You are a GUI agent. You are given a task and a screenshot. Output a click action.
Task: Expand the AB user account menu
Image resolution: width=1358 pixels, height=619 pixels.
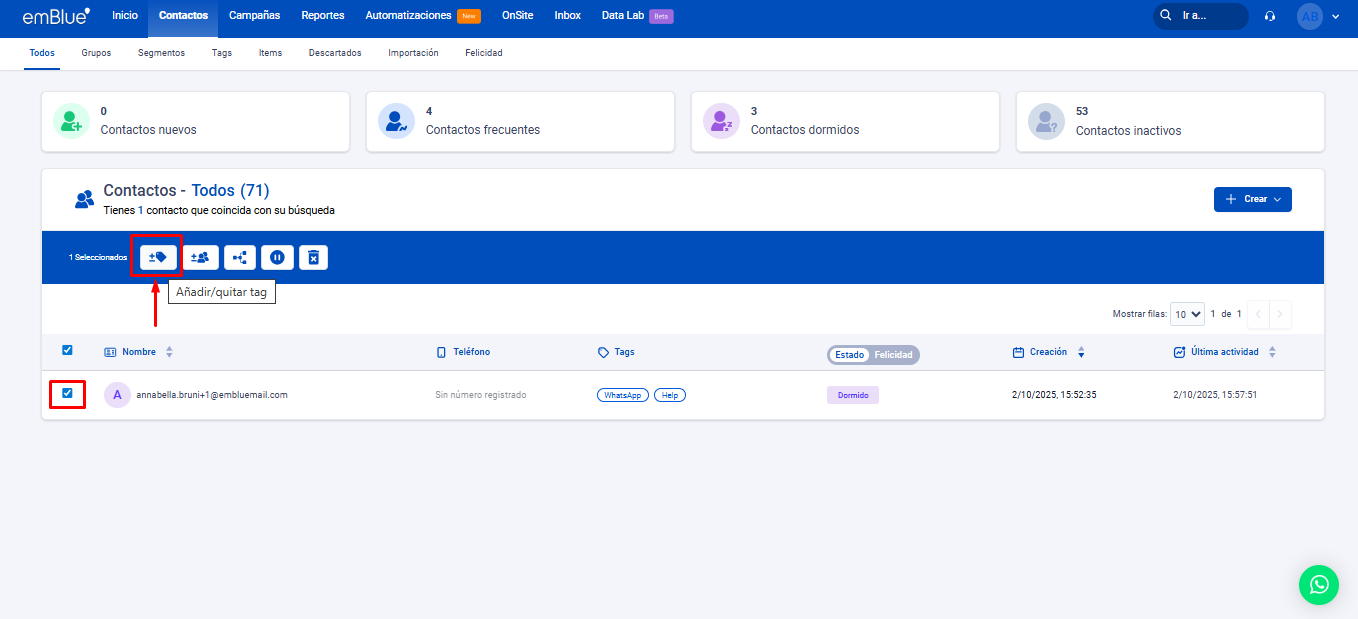pyautogui.click(x=1318, y=16)
